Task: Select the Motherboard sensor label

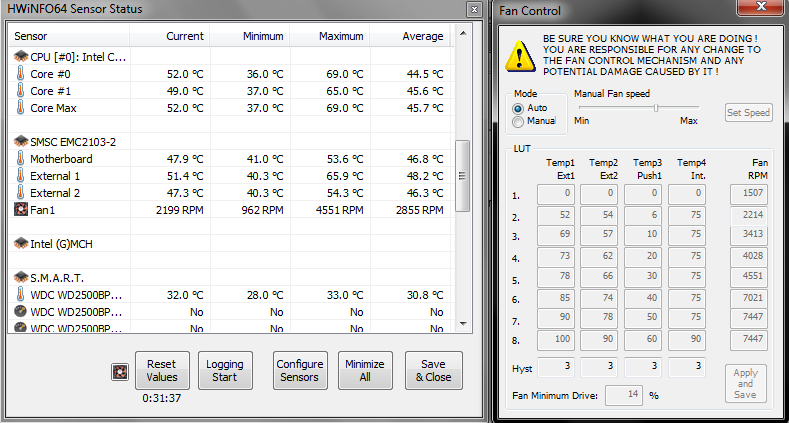Action: coord(61,159)
